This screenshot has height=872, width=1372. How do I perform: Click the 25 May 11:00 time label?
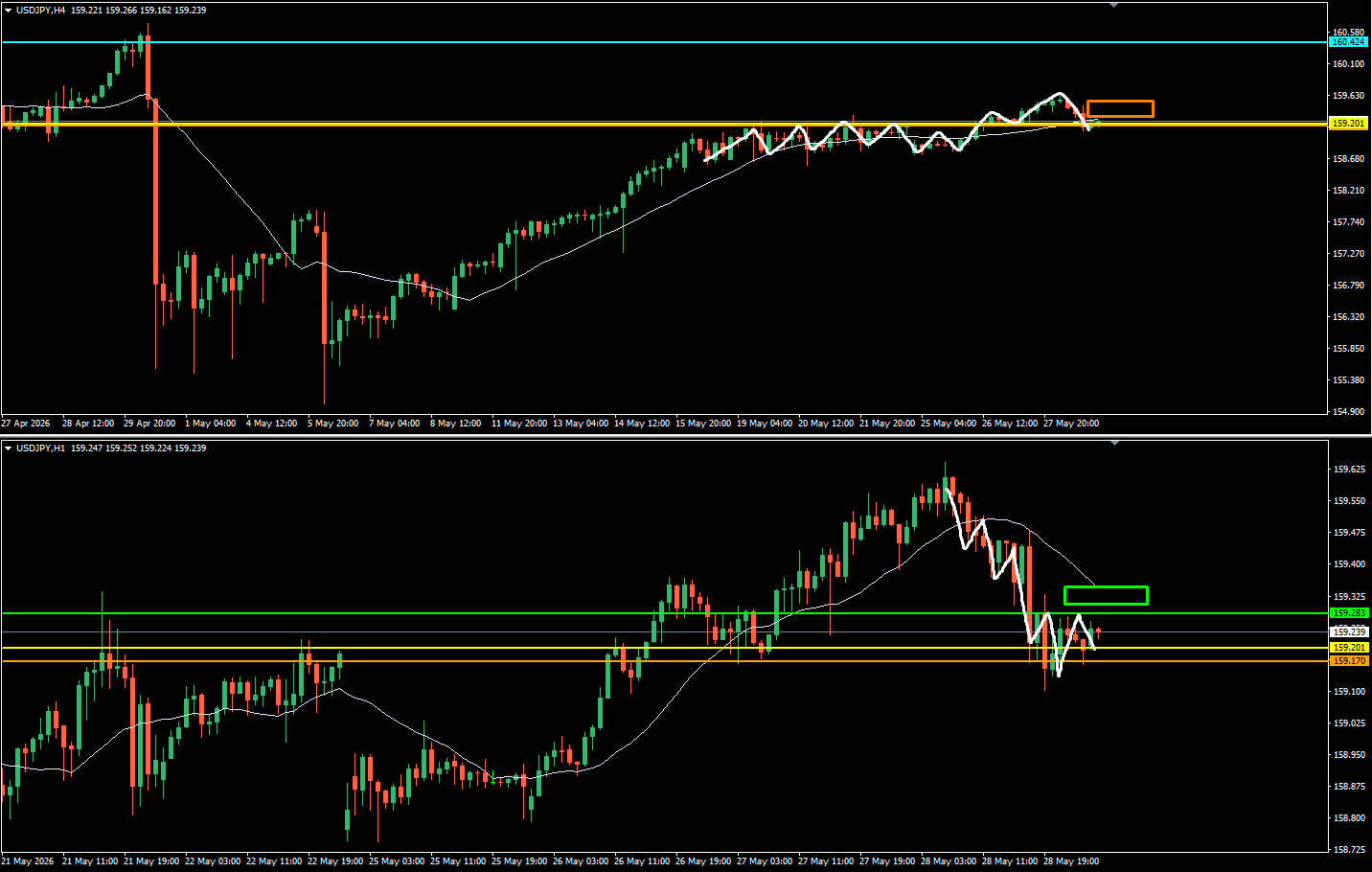[x=458, y=861]
